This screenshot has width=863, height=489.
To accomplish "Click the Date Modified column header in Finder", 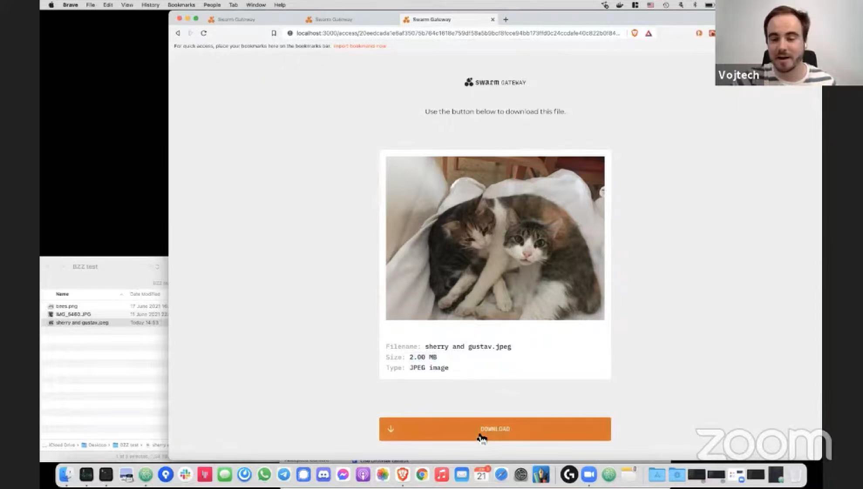I will coord(145,294).
